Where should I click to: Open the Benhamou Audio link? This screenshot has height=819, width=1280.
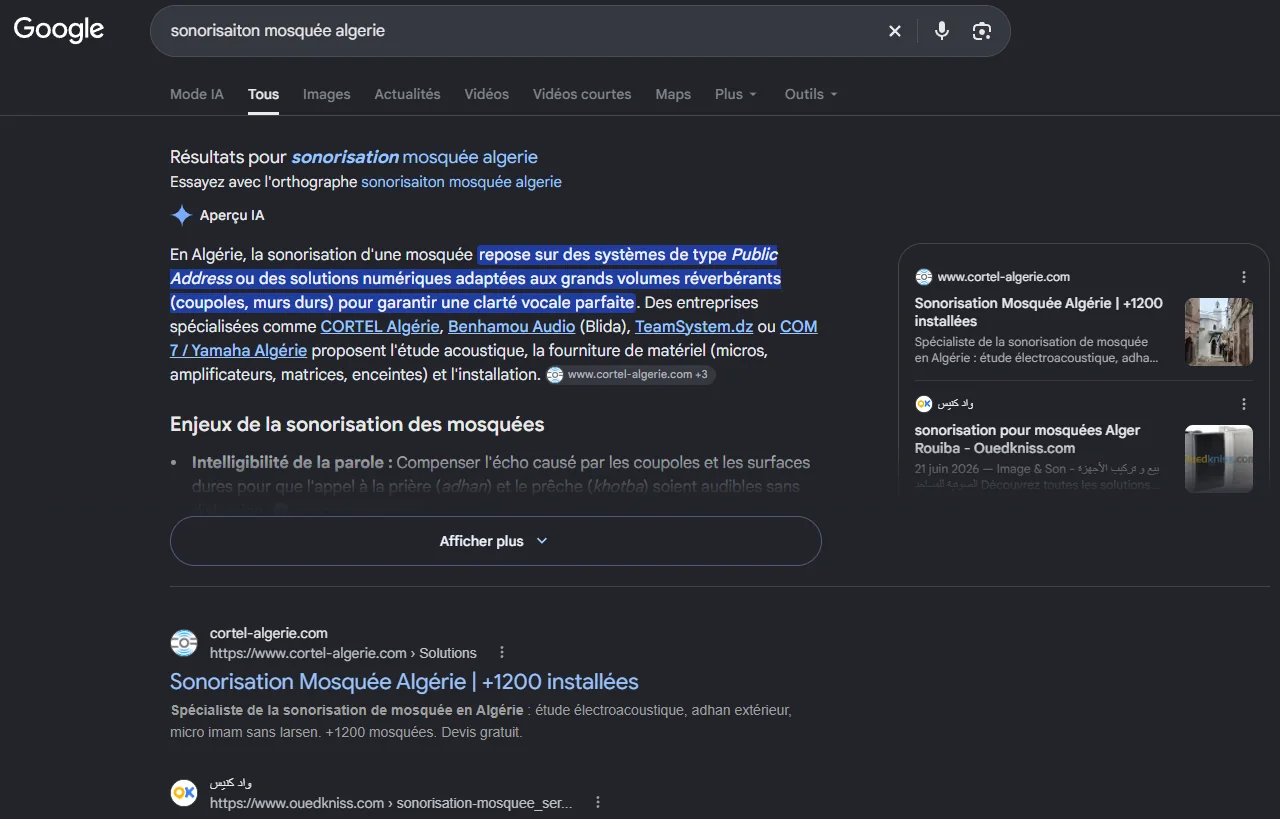(512, 327)
